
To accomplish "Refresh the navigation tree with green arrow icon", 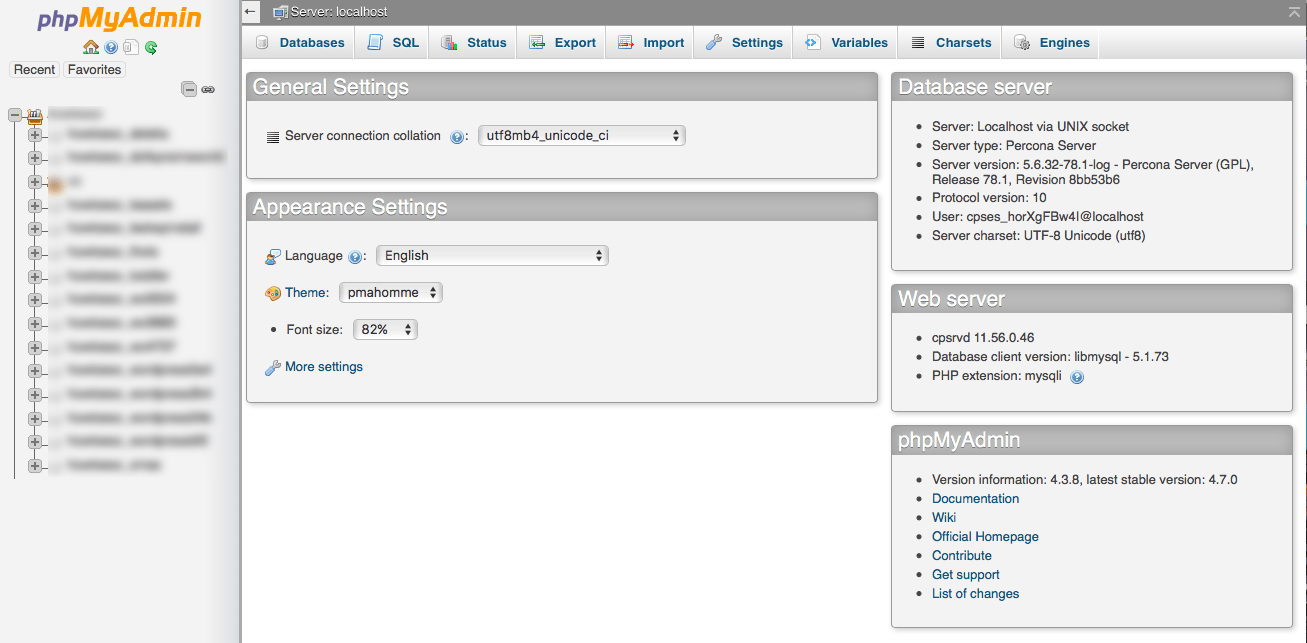I will [x=150, y=47].
